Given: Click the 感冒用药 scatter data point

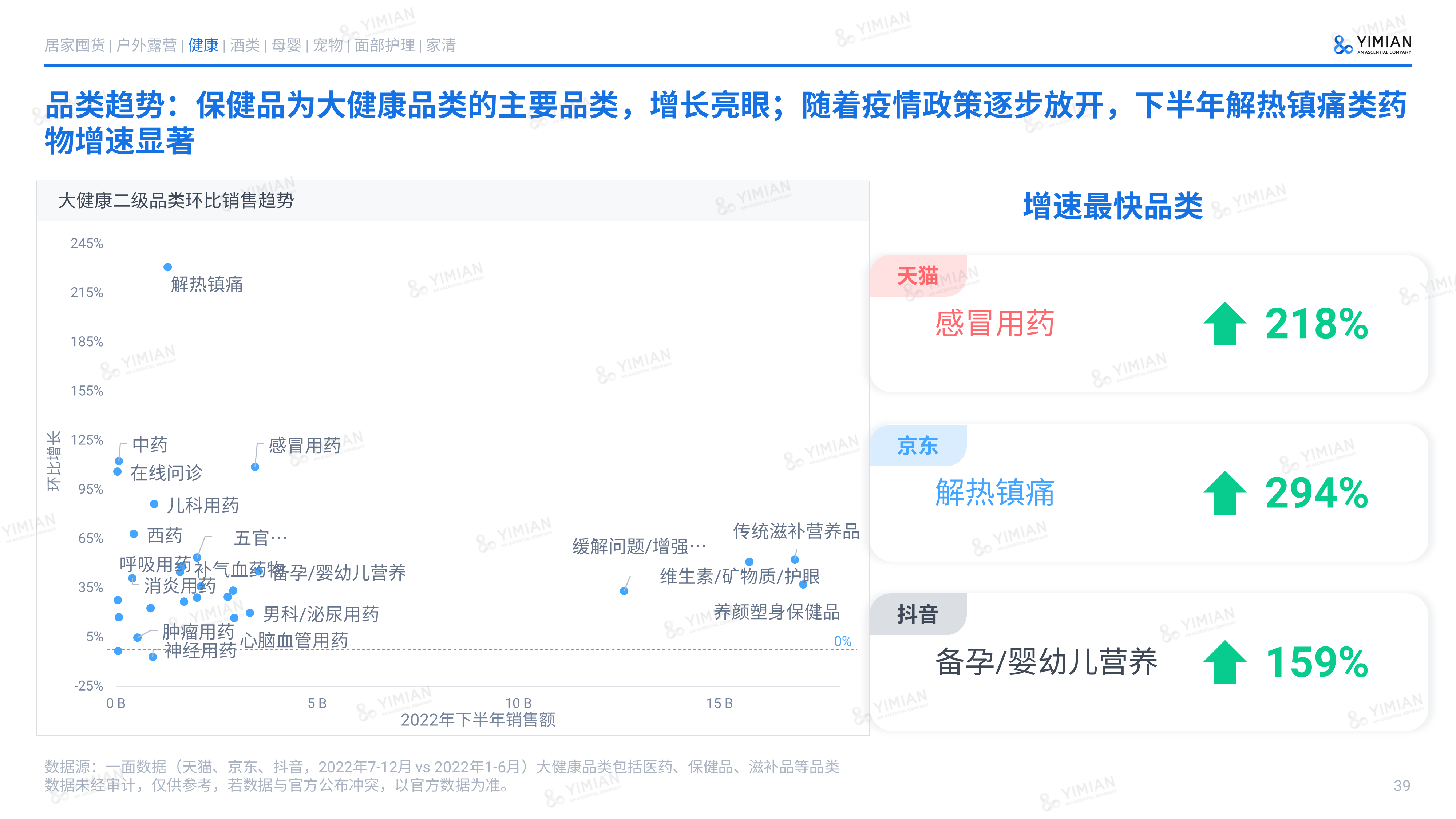Looking at the screenshot, I should click(255, 467).
